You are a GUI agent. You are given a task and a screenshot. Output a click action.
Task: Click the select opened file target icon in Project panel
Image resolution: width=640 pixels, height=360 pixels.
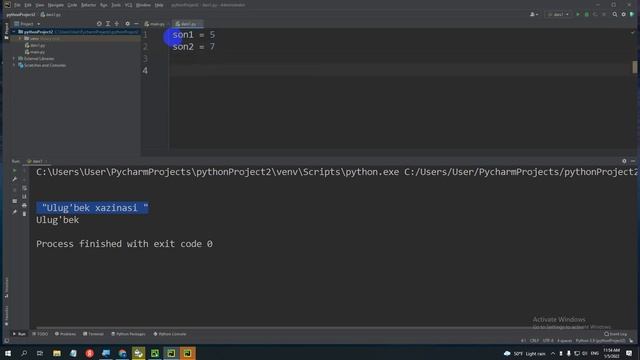tap(99, 24)
